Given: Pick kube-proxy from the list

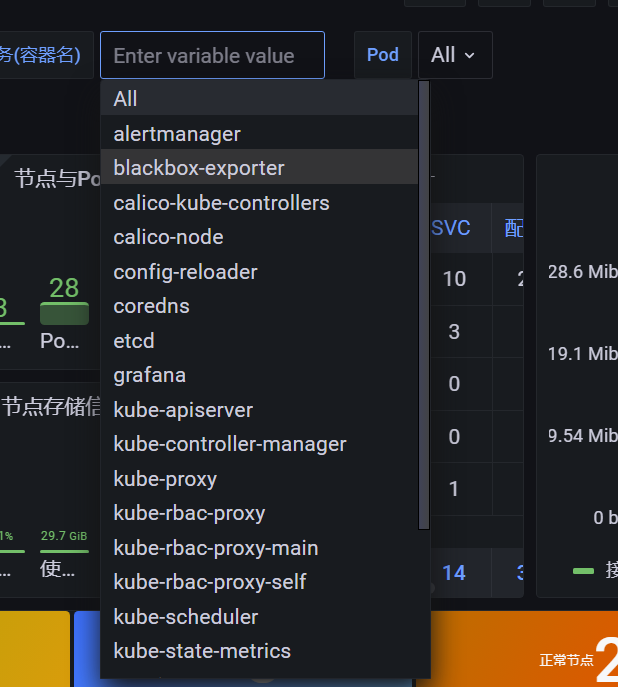Looking at the screenshot, I should [x=259, y=478].
